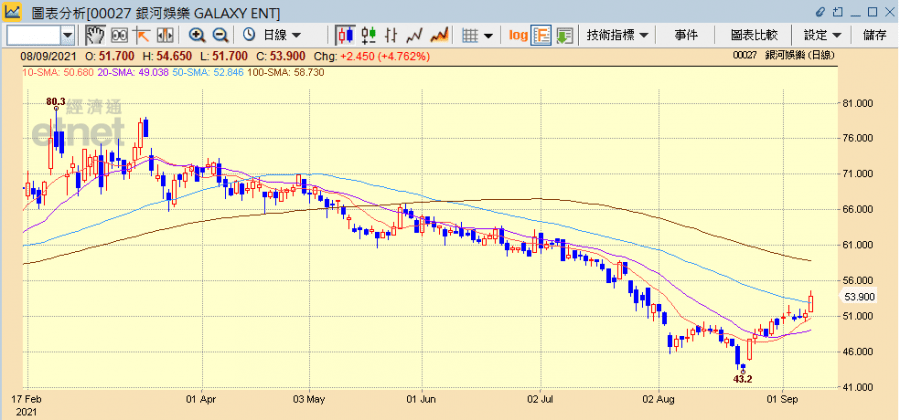Zoom out of the chart
Viewport: 900px width, 420px height.
[x=220, y=35]
